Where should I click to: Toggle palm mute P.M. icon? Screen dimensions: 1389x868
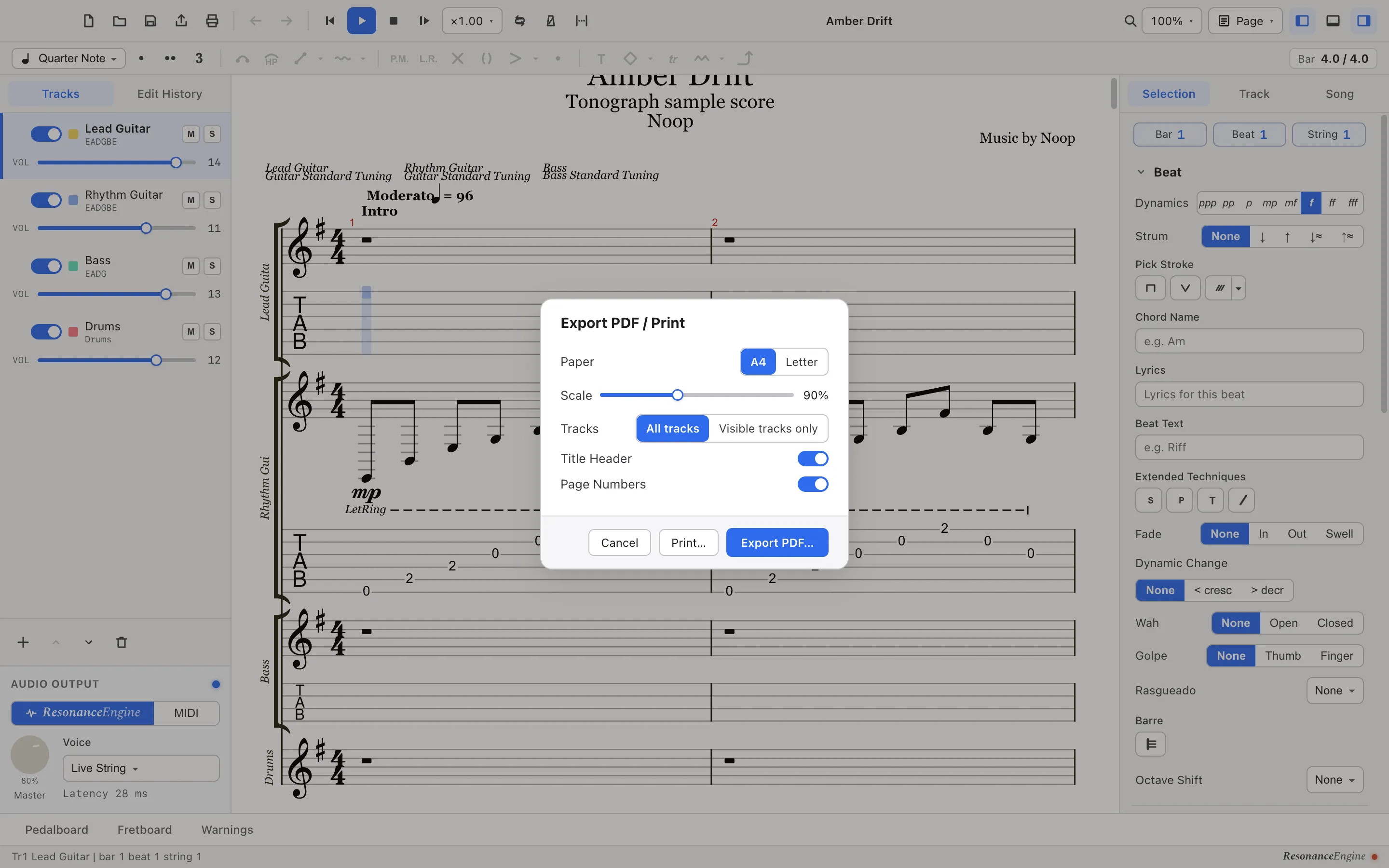click(x=399, y=58)
